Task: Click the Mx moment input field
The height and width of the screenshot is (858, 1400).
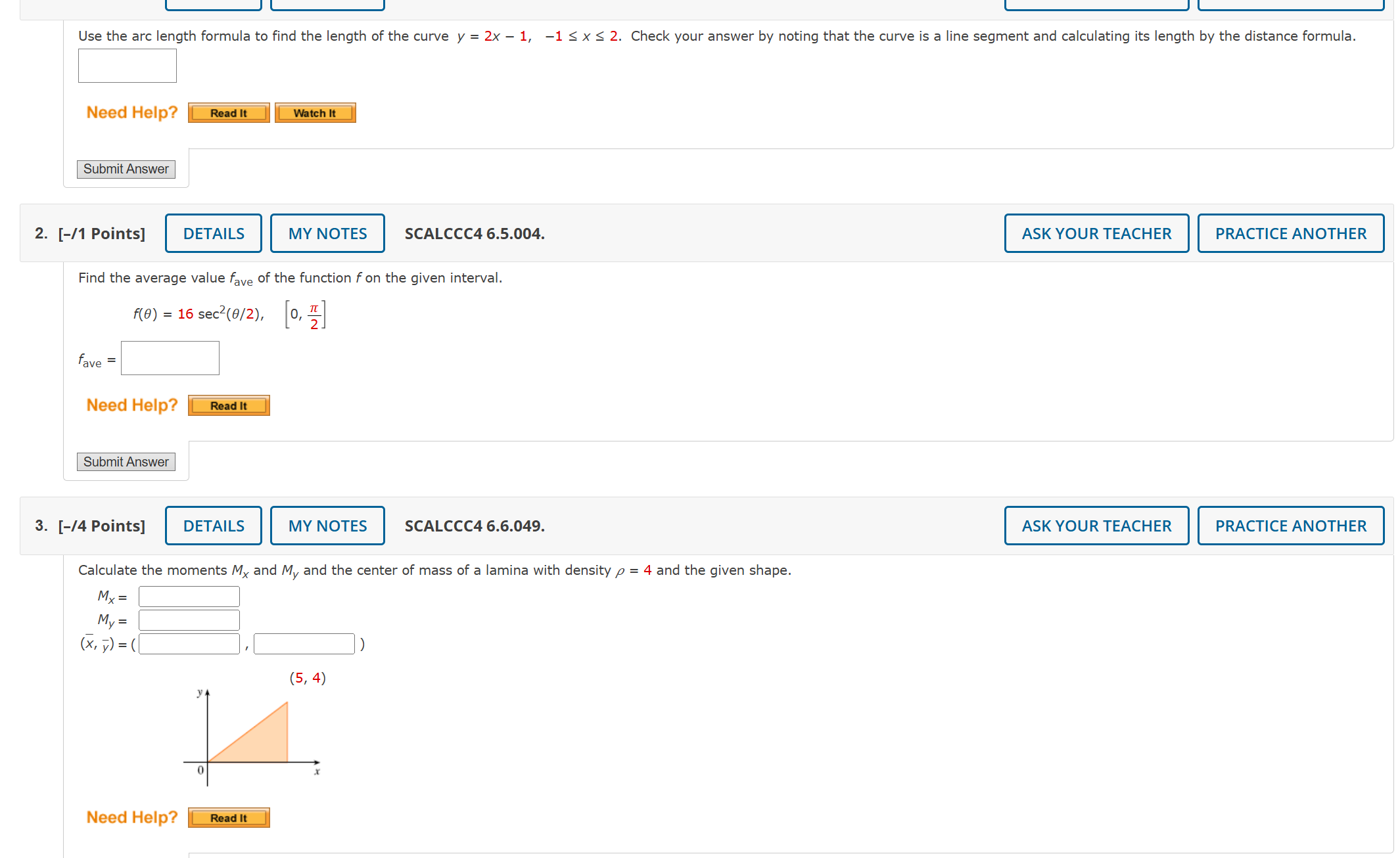Action: [x=189, y=597]
